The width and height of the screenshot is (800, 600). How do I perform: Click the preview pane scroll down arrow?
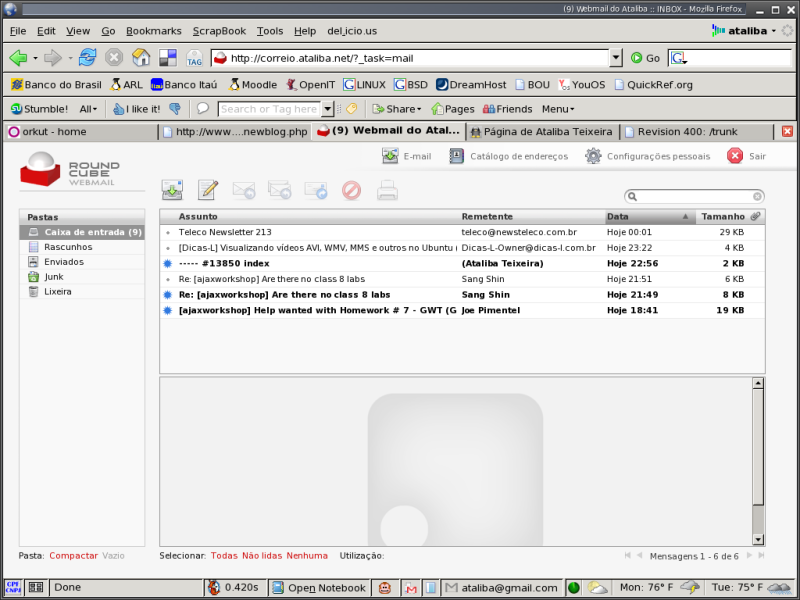758,539
